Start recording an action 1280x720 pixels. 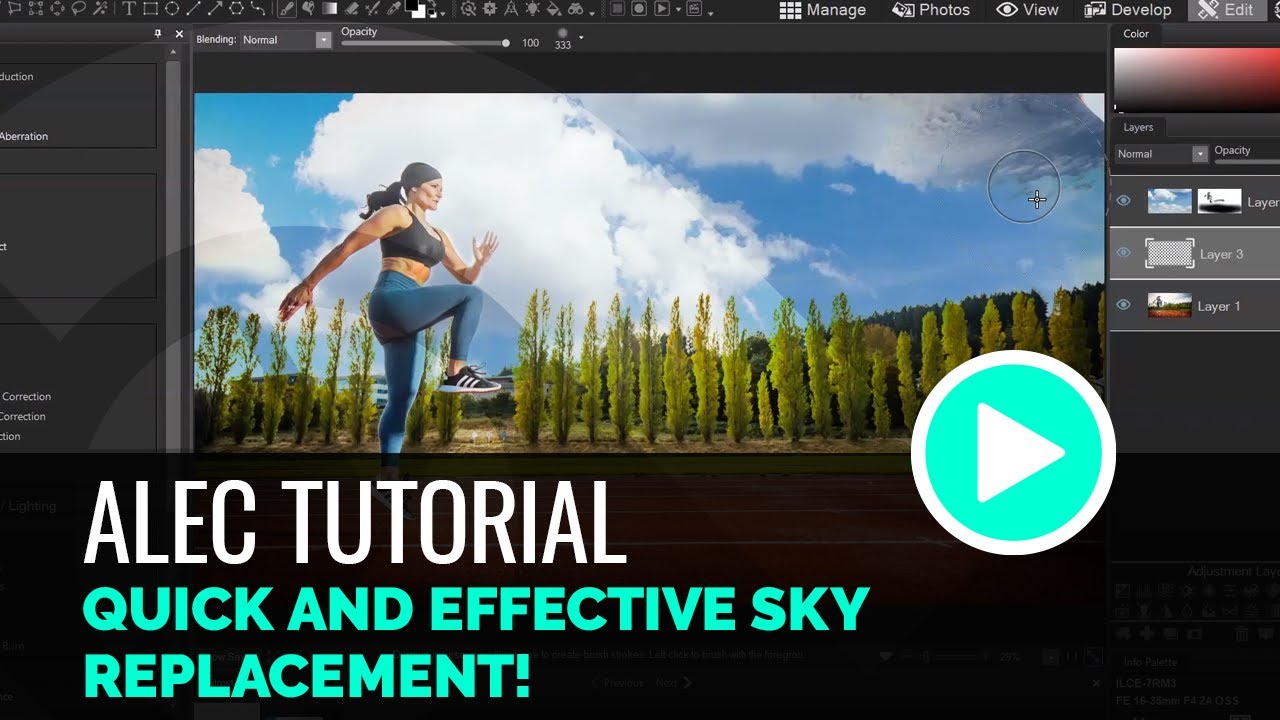639,9
